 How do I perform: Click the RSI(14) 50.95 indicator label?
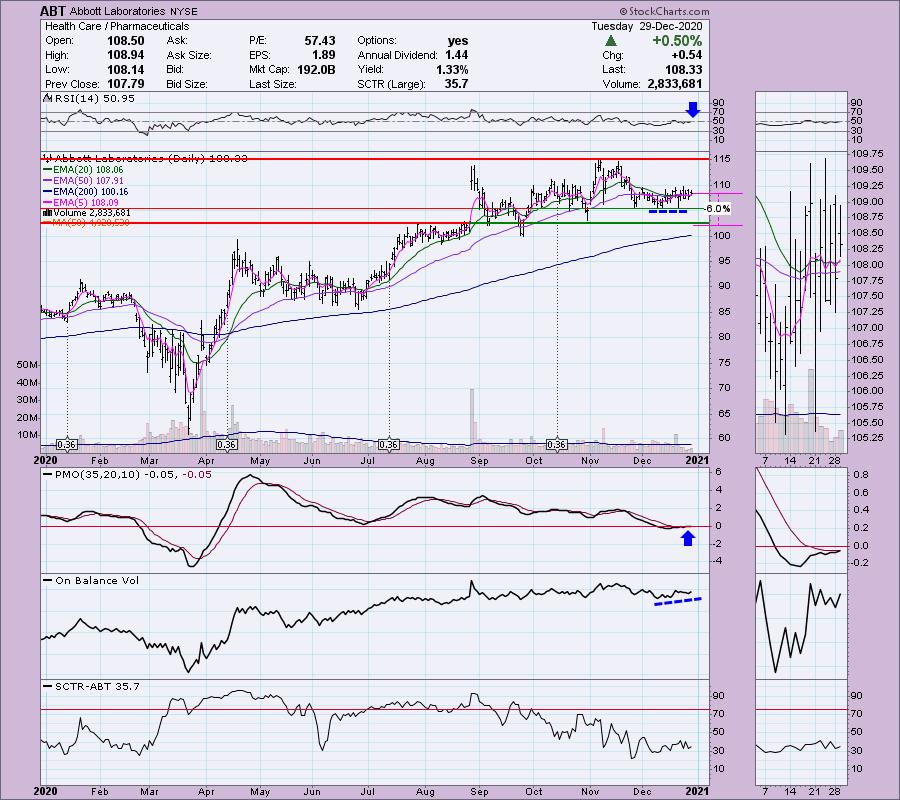point(89,99)
